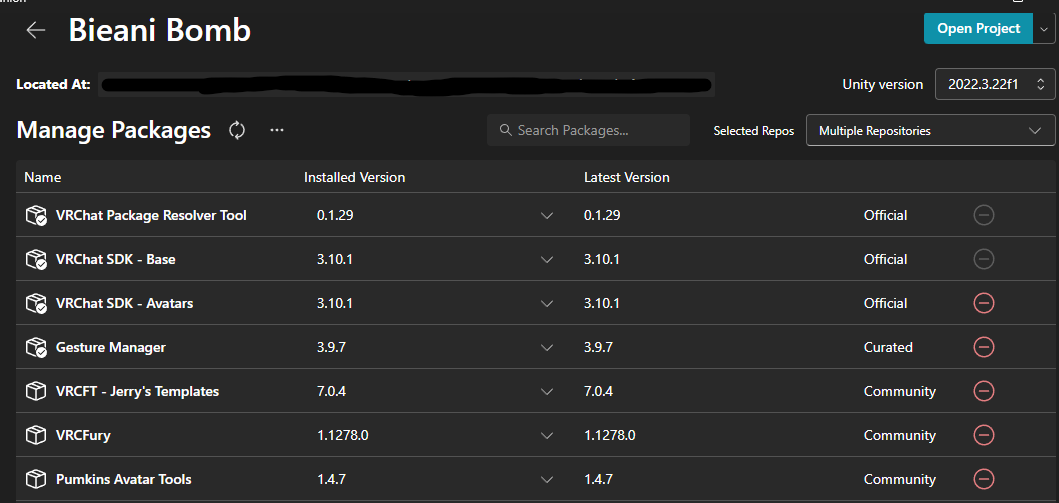Screen dimensions: 1059x503
Task: Open version dropdown for VRChat Package Resolver Tool
Action: pyautogui.click(x=546, y=215)
